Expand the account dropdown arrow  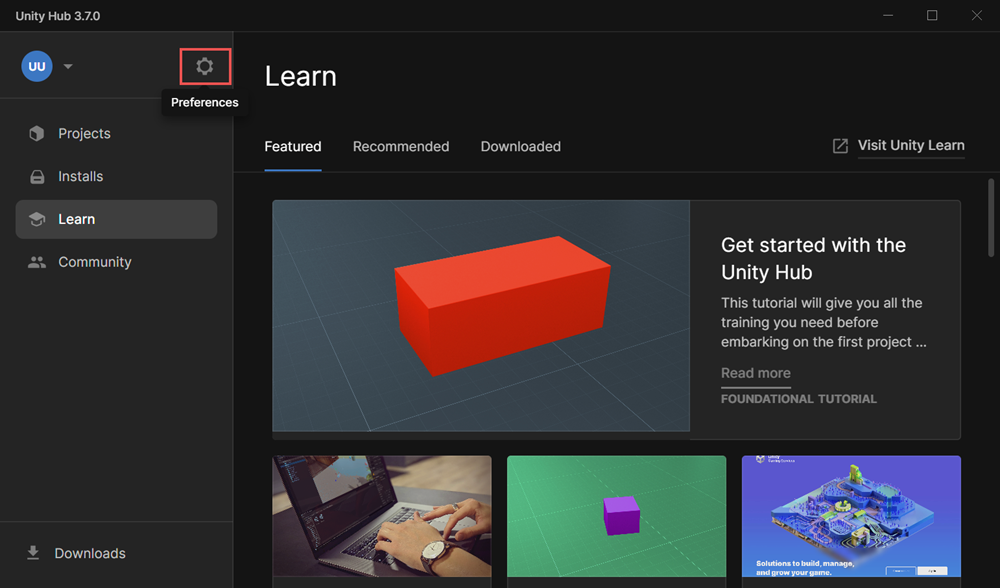68,66
